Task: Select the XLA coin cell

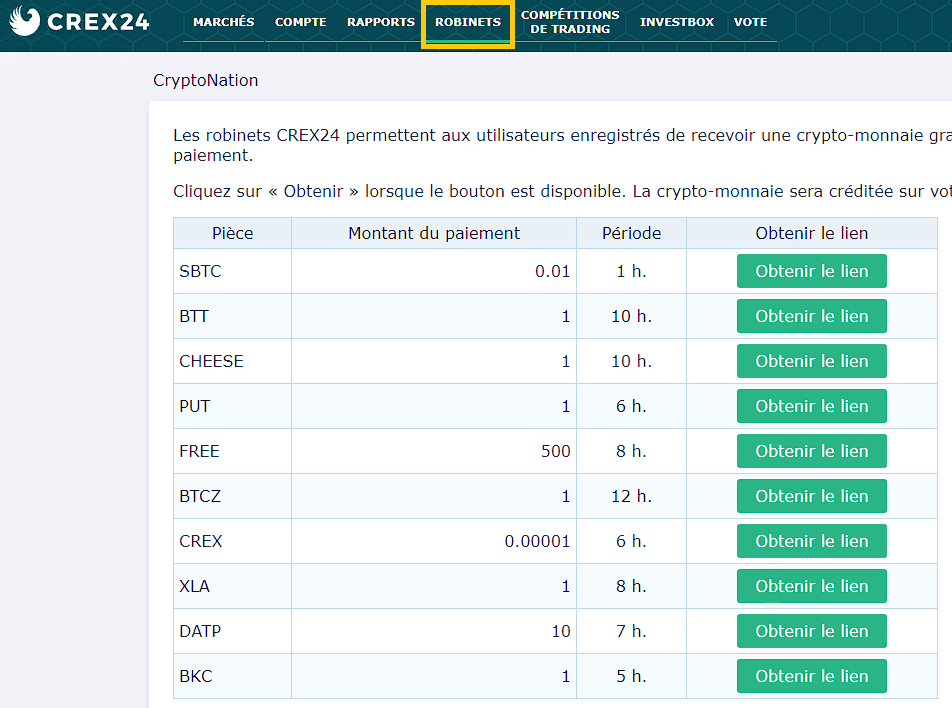Action: coord(233,585)
